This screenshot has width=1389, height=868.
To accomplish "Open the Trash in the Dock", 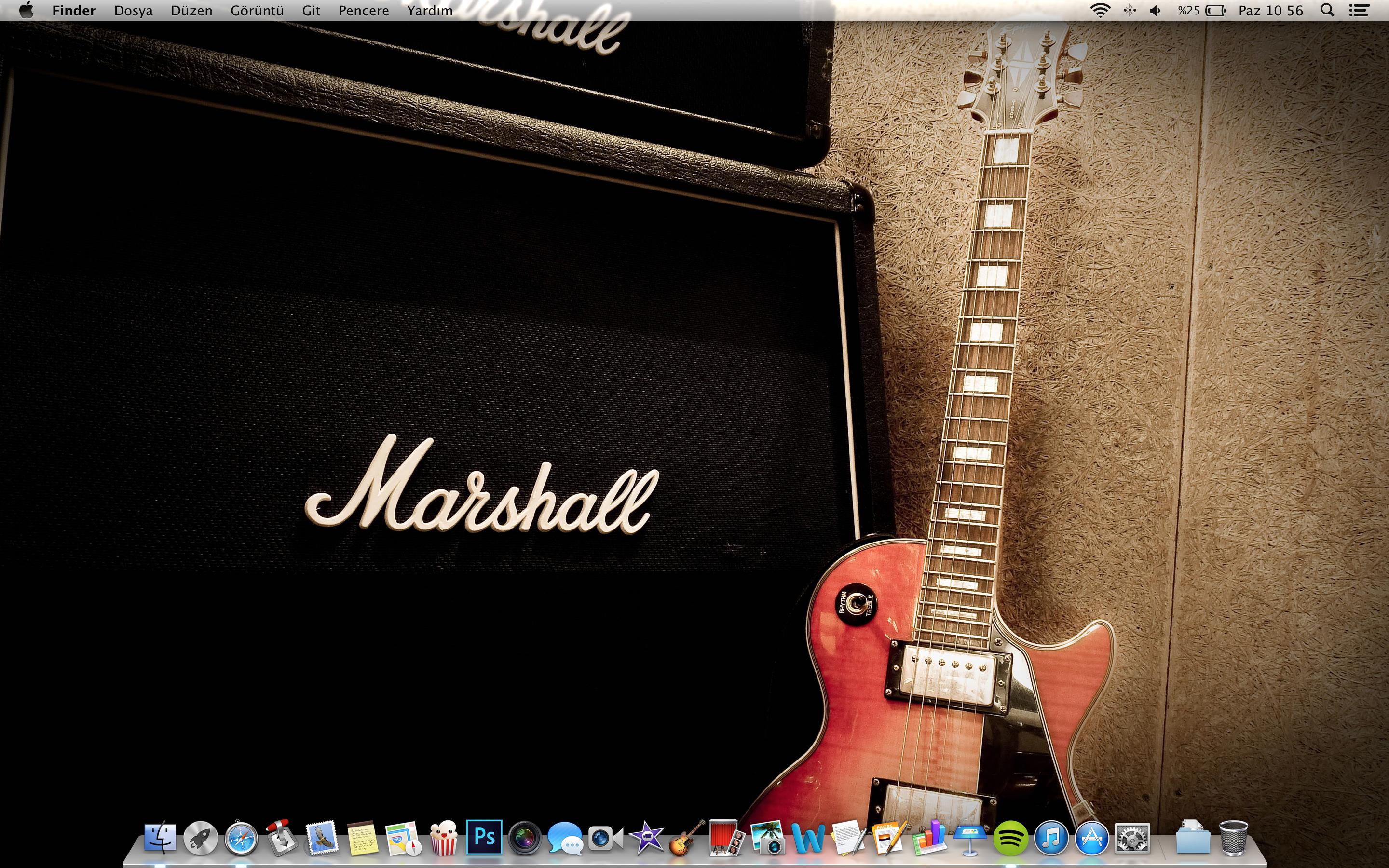I will click(1233, 838).
